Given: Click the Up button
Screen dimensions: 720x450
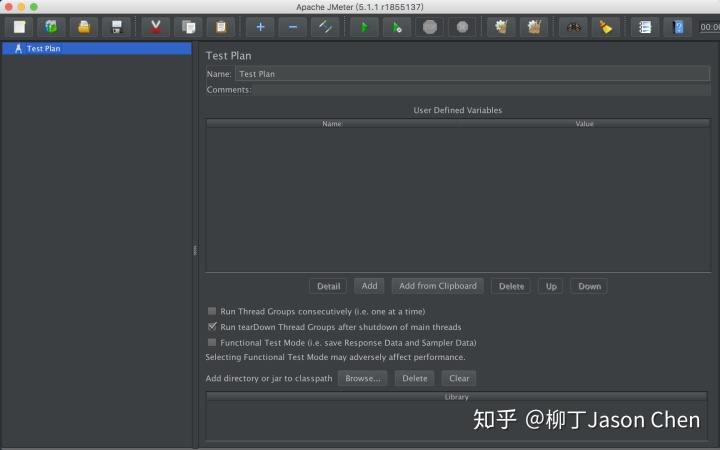Looking at the screenshot, I should [x=551, y=286].
